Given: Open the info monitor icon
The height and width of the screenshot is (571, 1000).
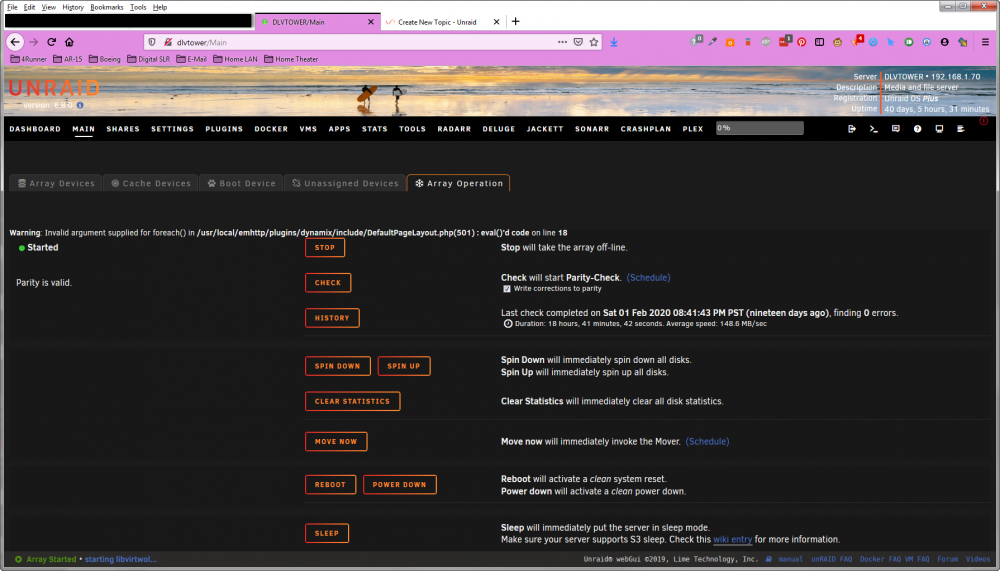Looking at the screenshot, I should point(939,129).
